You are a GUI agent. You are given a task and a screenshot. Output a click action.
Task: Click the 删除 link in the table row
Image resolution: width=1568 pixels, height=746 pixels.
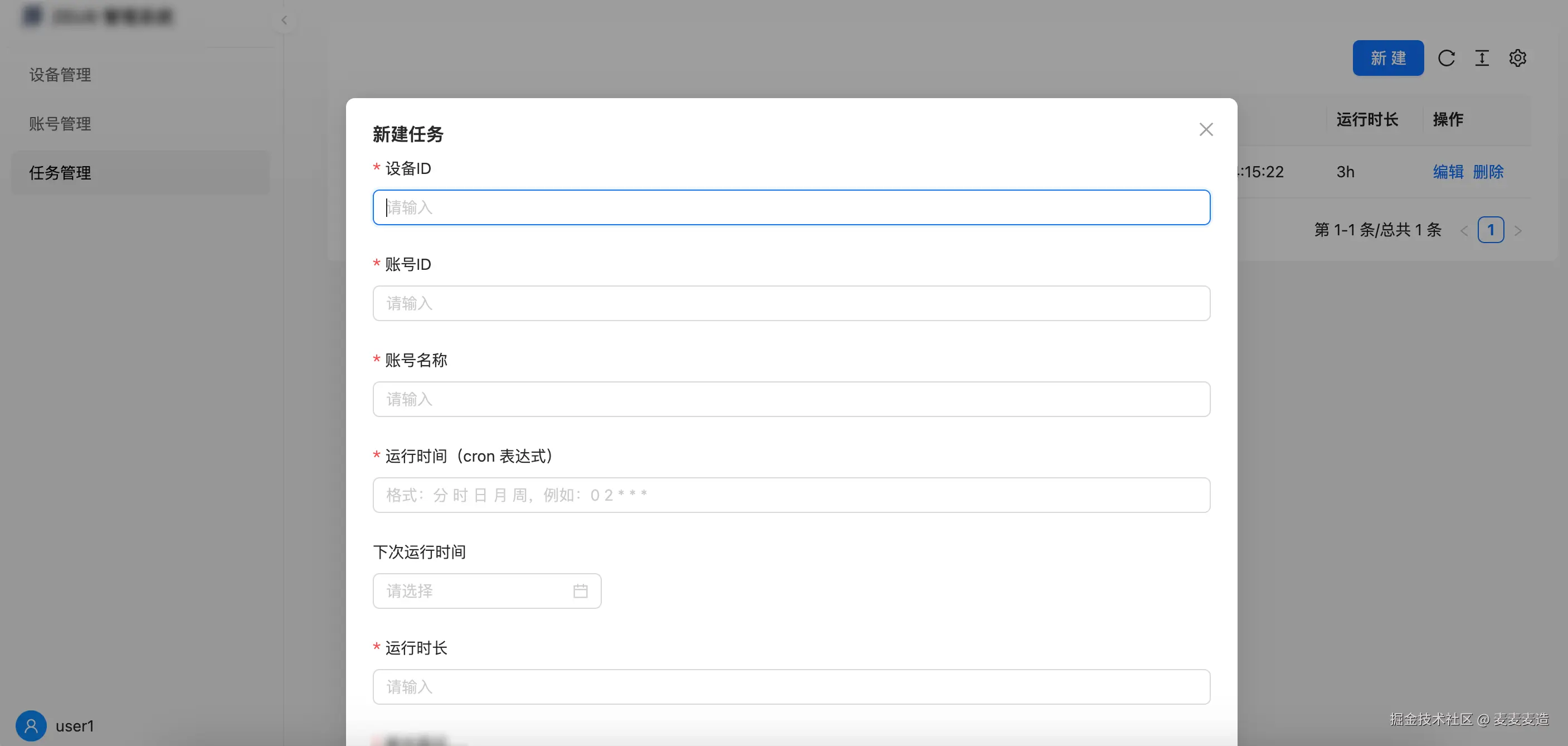tap(1489, 172)
